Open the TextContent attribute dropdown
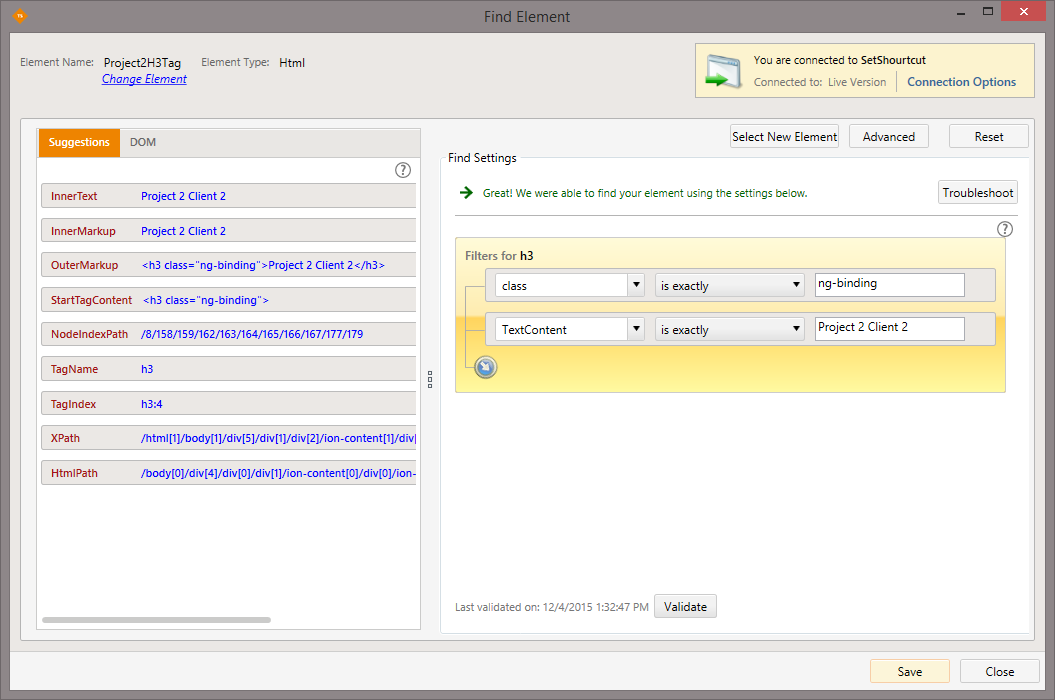Viewport: 1055px width, 700px height. 636,329
